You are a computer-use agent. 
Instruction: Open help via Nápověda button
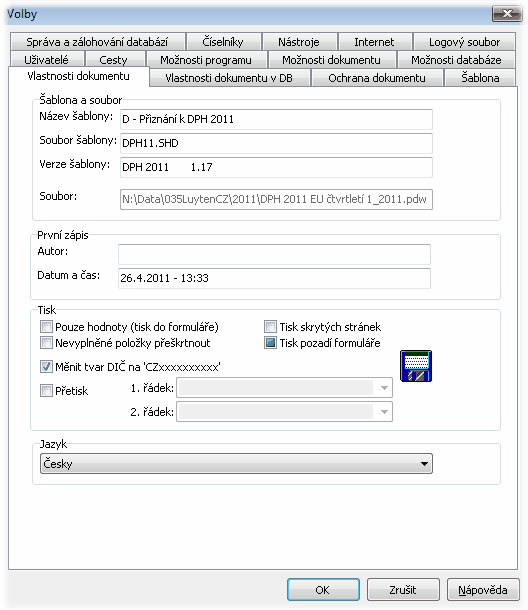483,590
